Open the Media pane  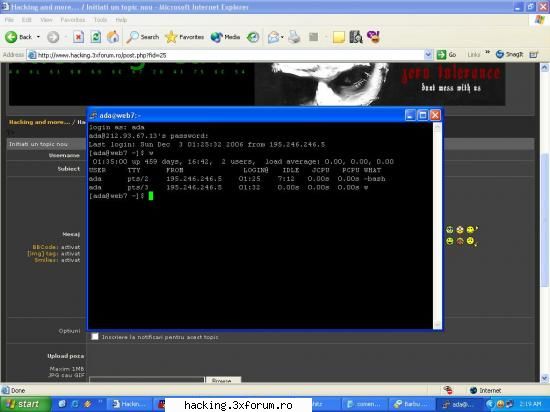(225, 37)
